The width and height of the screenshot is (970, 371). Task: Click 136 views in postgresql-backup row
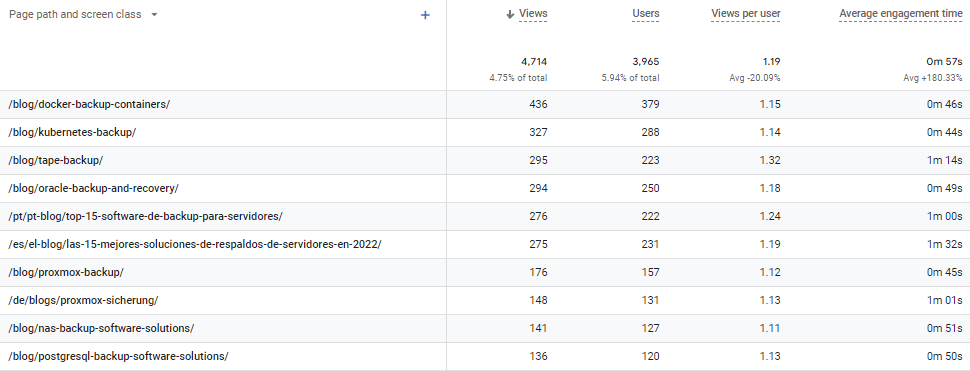click(x=539, y=356)
